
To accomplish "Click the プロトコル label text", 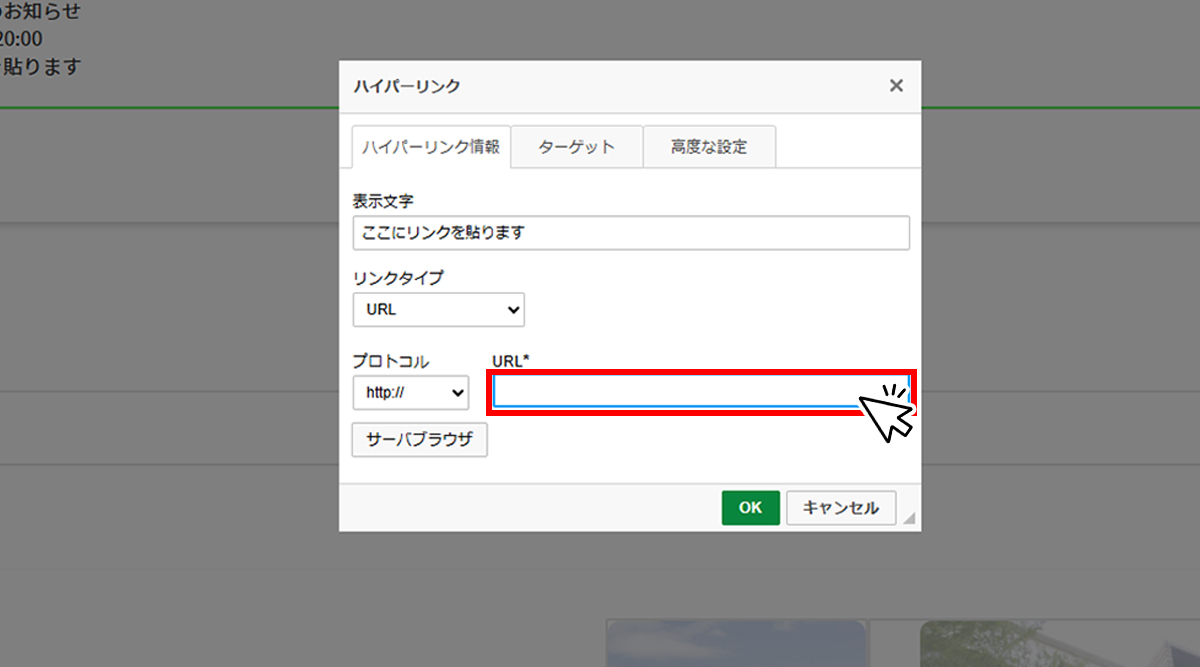I will click(x=391, y=361).
